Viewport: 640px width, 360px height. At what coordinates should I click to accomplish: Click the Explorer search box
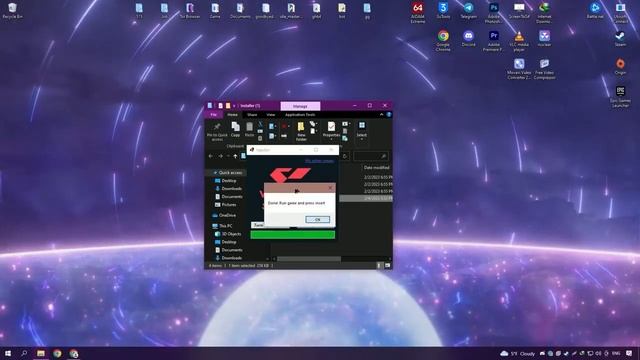pyautogui.click(x=371, y=156)
